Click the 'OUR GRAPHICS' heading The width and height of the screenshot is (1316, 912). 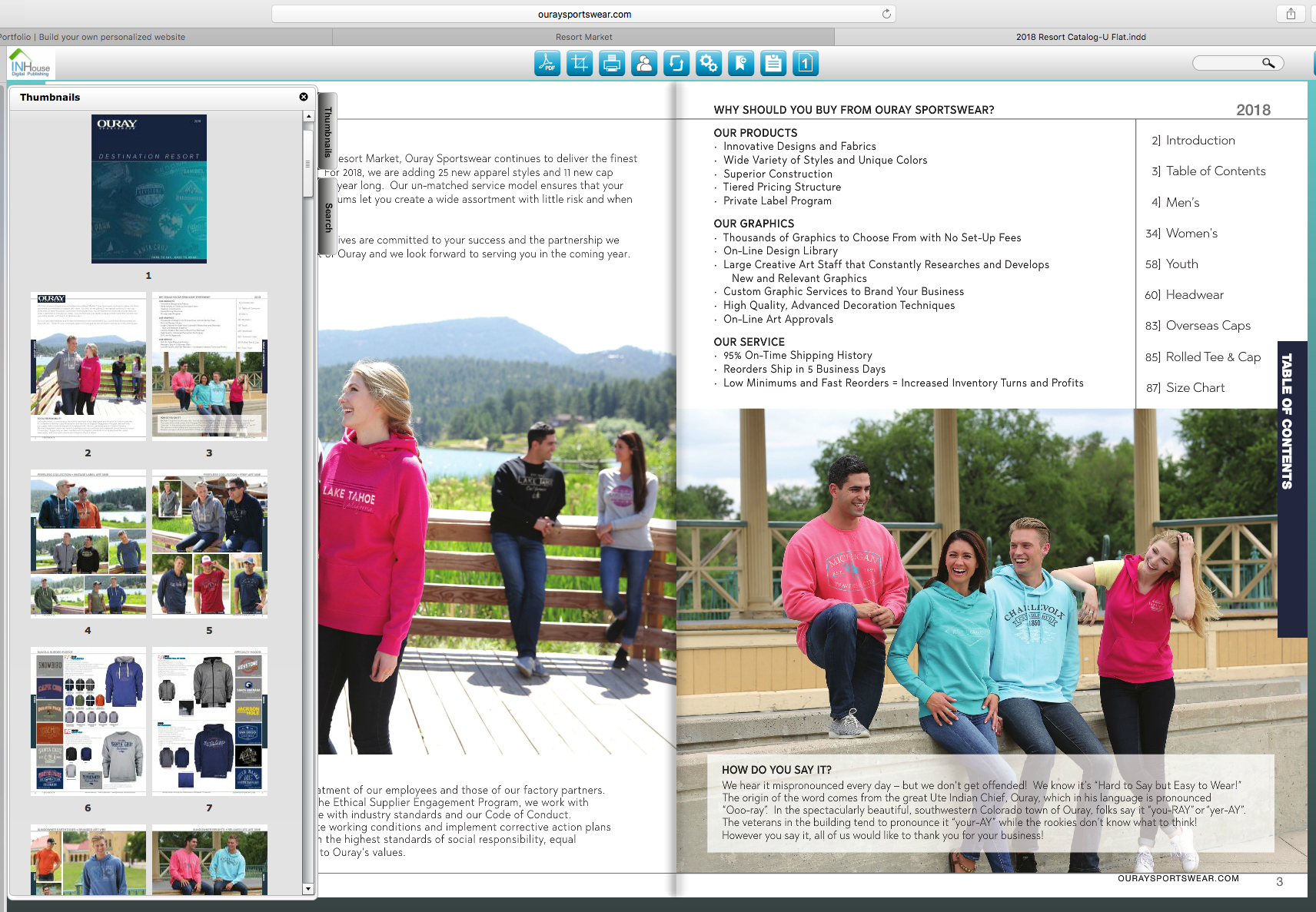pos(754,224)
